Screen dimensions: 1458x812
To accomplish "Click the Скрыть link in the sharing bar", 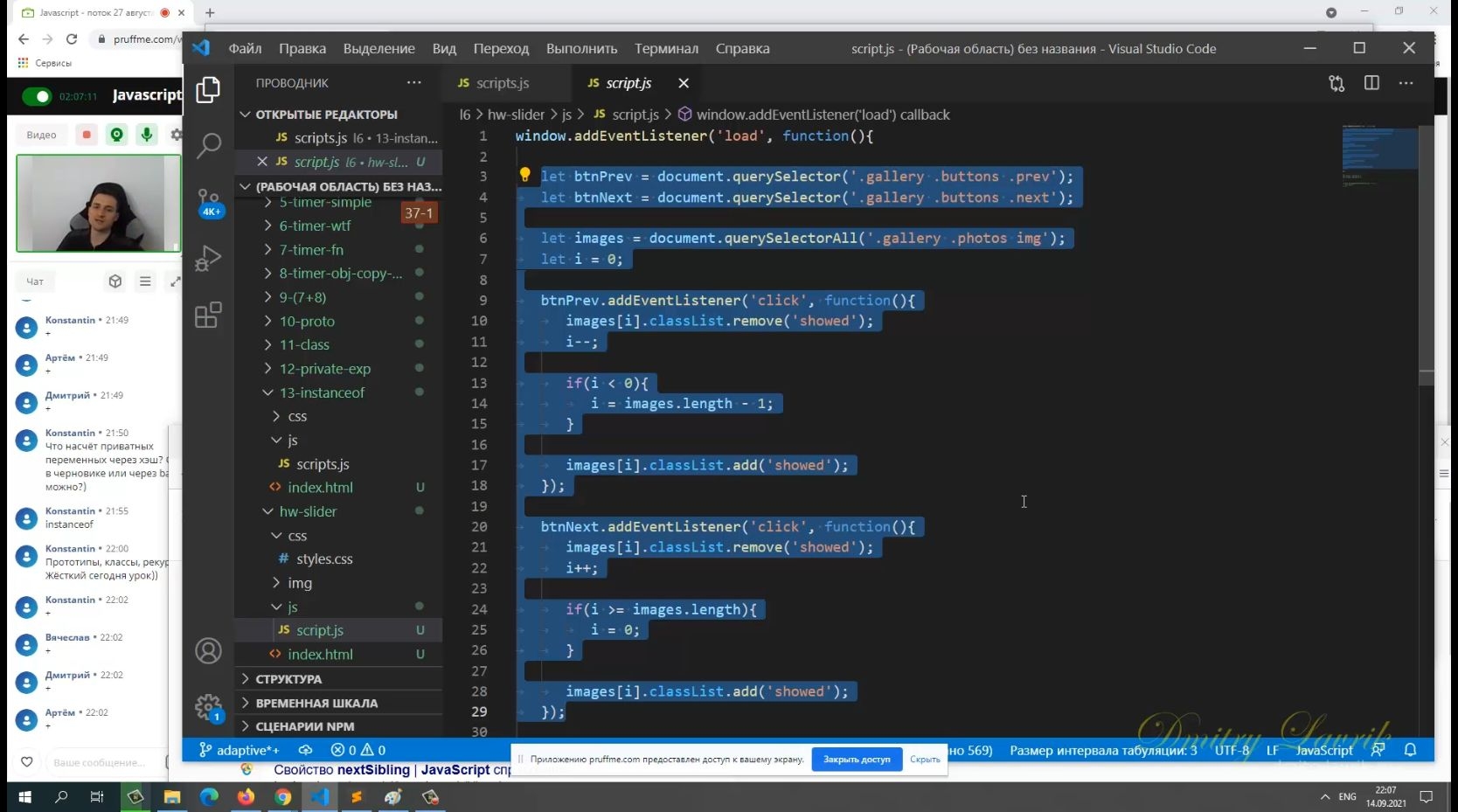I will (x=925, y=760).
